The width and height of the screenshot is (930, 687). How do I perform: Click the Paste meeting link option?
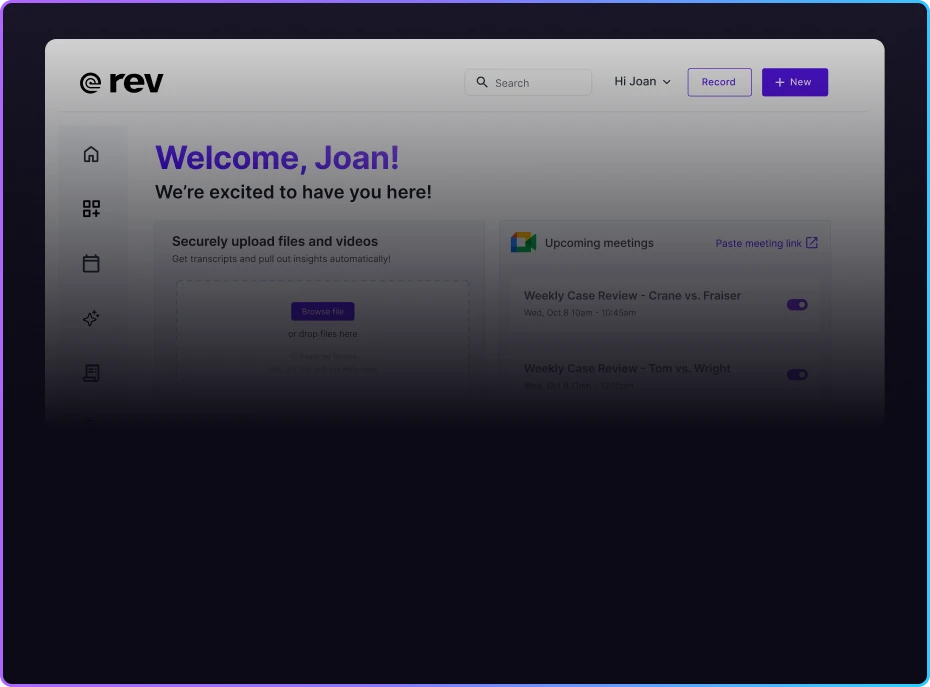(x=759, y=242)
